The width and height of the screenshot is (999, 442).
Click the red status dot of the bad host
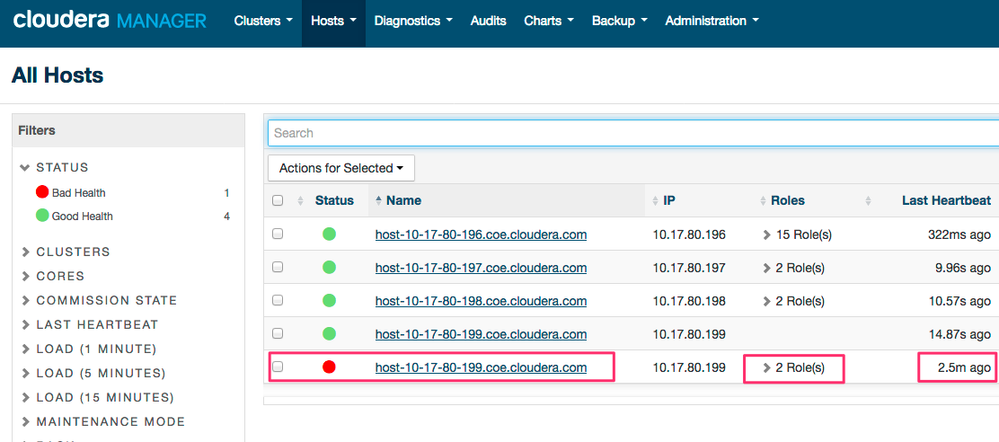(x=329, y=367)
